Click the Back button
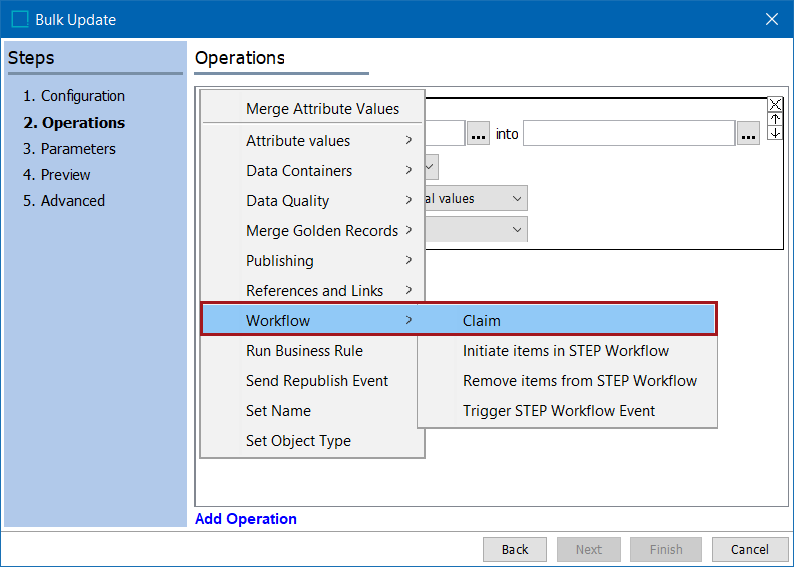The width and height of the screenshot is (794, 567). (514, 549)
